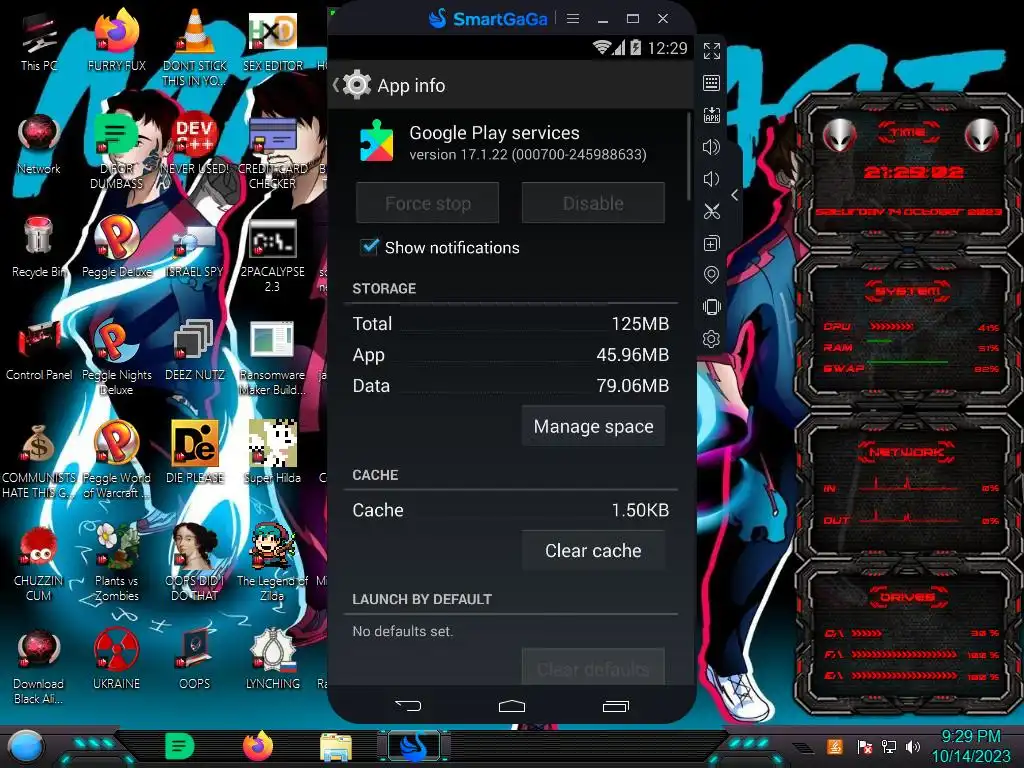Click the Data 79.06MB row
This screenshot has height=768, width=1024.
coord(511,386)
